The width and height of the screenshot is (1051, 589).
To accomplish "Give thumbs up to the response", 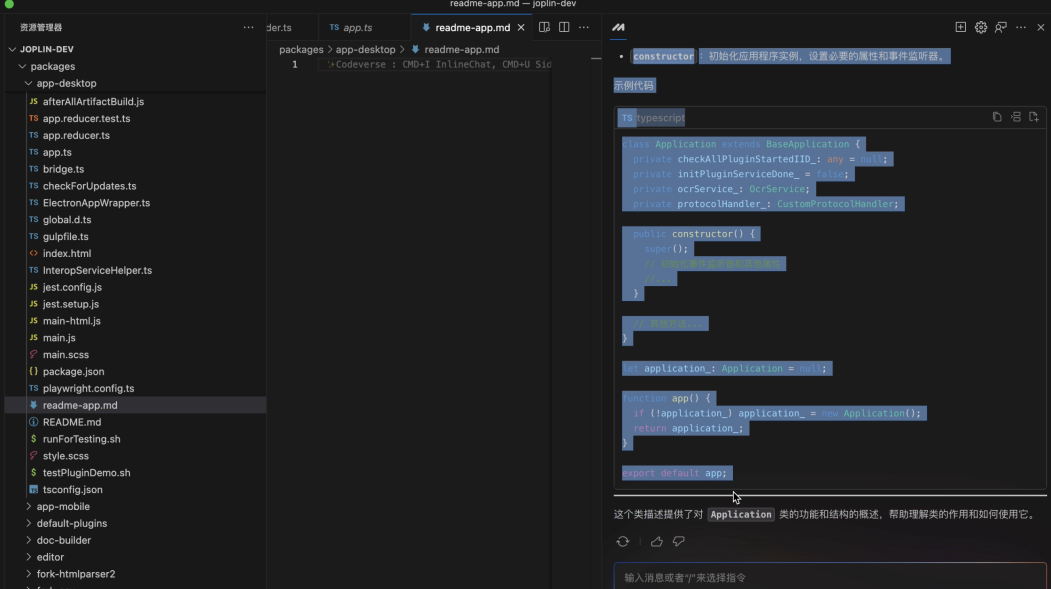I will 656,541.
